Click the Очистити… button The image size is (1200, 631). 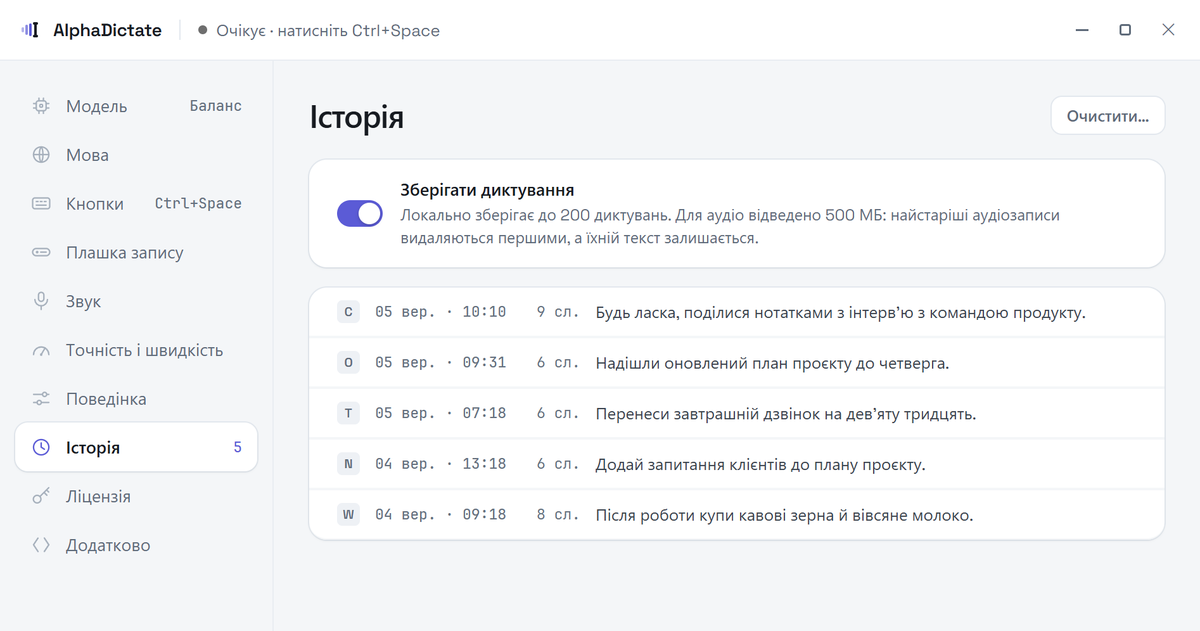pyautogui.click(x=1108, y=116)
